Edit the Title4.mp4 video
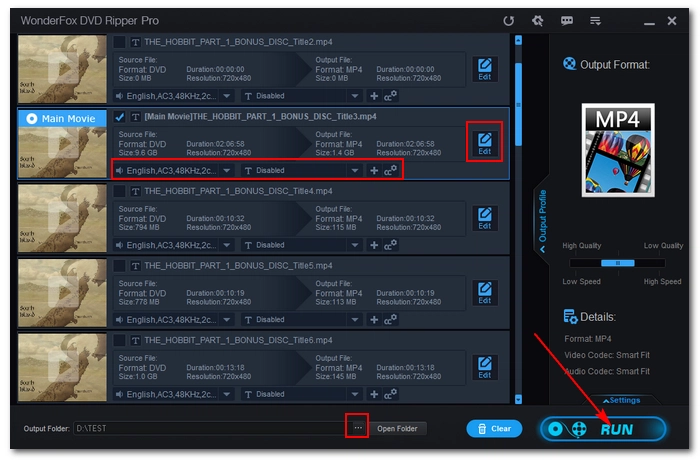Image resolution: width=700 pixels, height=460 pixels. [485, 218]
